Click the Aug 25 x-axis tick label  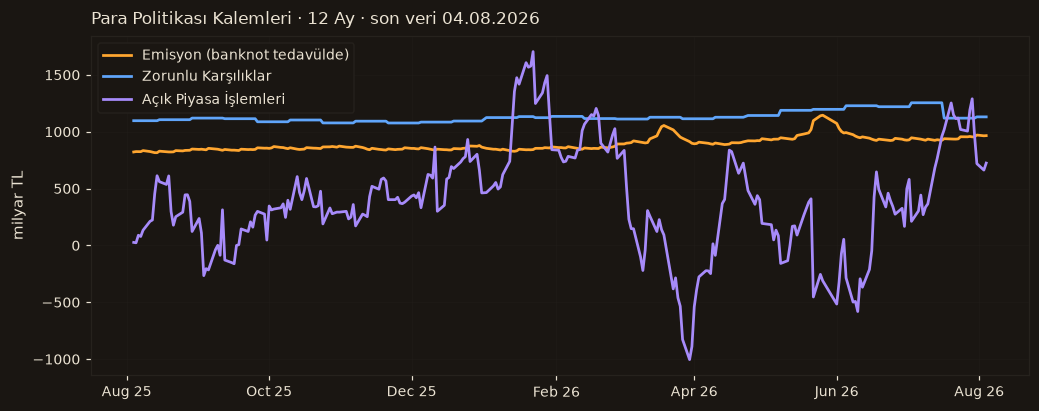click(x=127, y=392)
